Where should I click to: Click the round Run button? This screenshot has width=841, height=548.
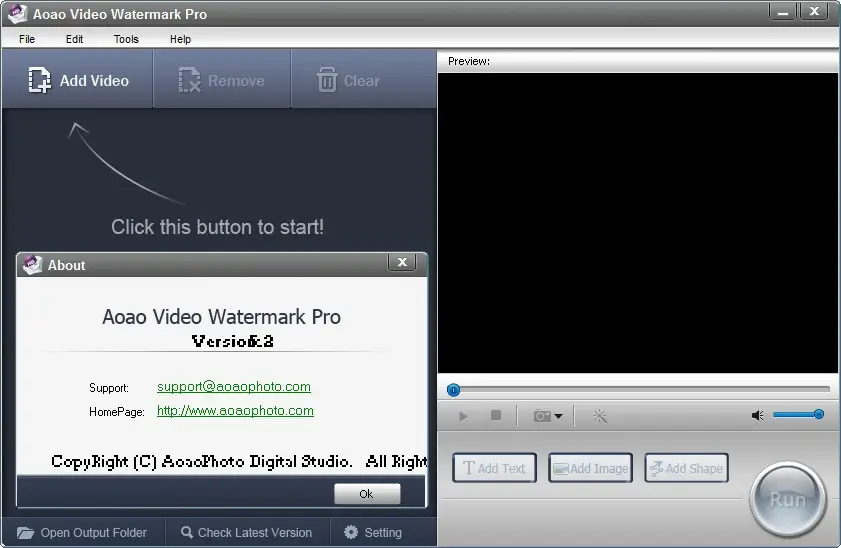tap(787, 500)
